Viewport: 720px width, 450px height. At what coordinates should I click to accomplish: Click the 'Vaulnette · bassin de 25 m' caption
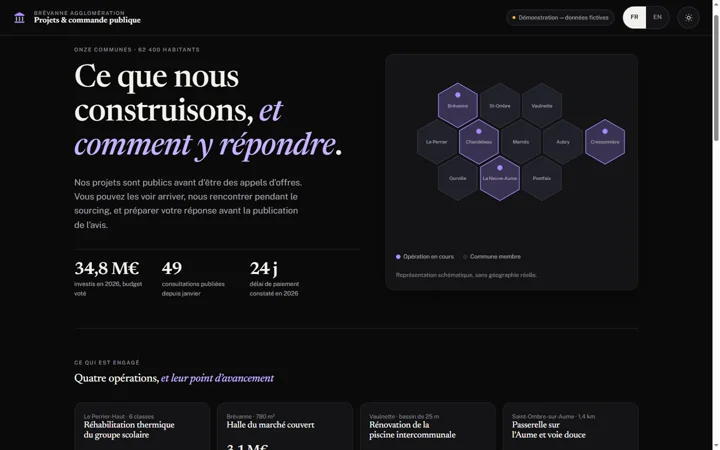tap(404, 416)
